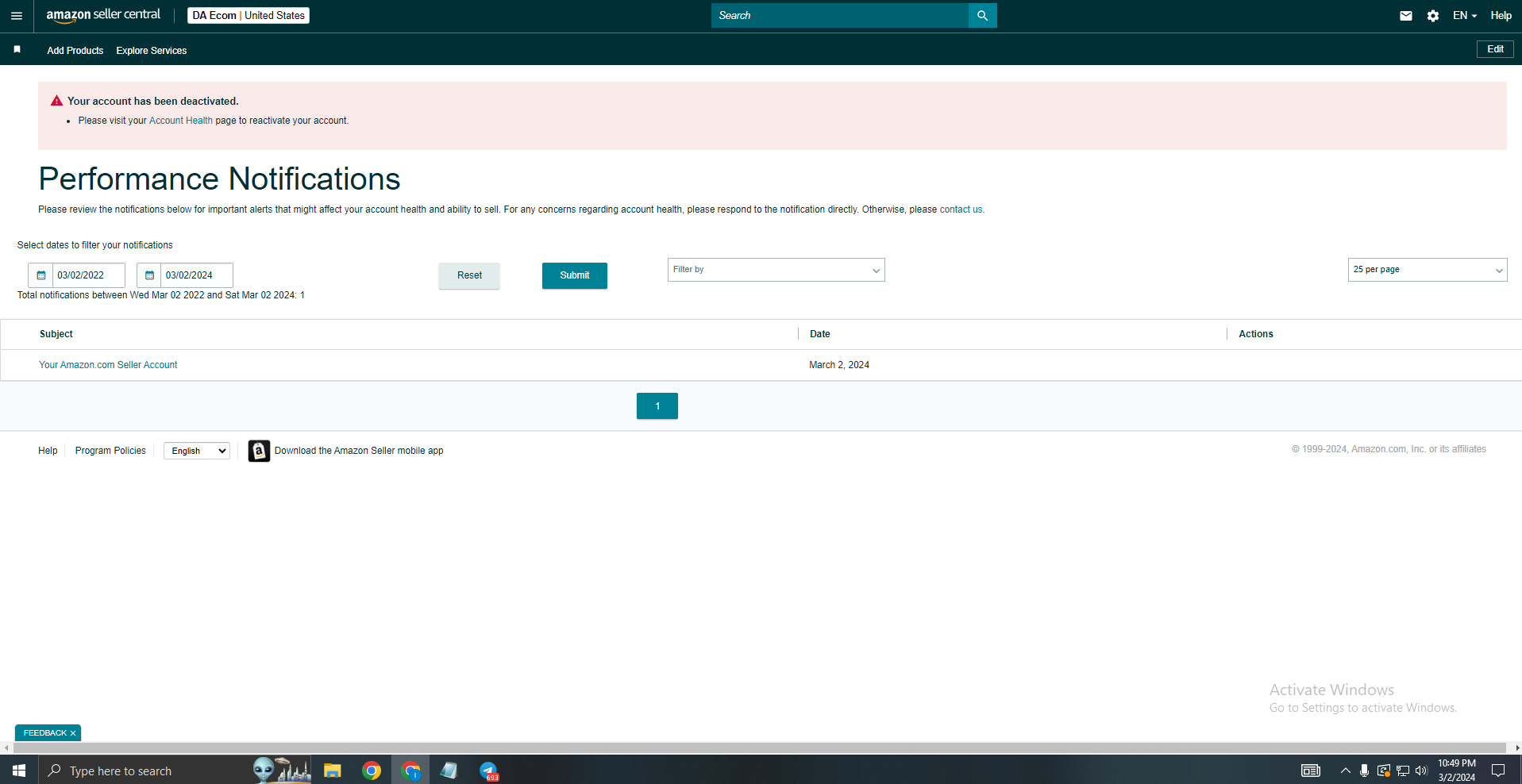Click the Subject column header
This screenshot has width=1522, height=784.
[56, 334]
